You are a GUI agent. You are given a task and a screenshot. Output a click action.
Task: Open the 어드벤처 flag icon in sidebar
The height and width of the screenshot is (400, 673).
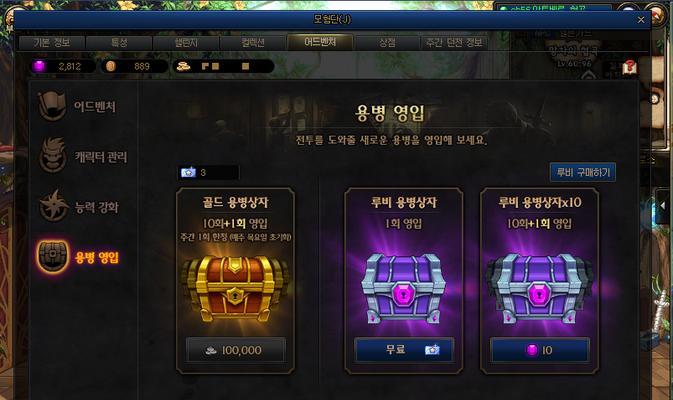coord(52,106)
